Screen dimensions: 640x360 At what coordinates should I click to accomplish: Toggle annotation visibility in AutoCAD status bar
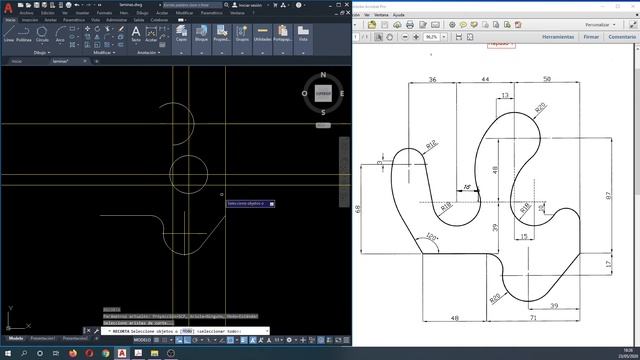click(x=253, y=340)
